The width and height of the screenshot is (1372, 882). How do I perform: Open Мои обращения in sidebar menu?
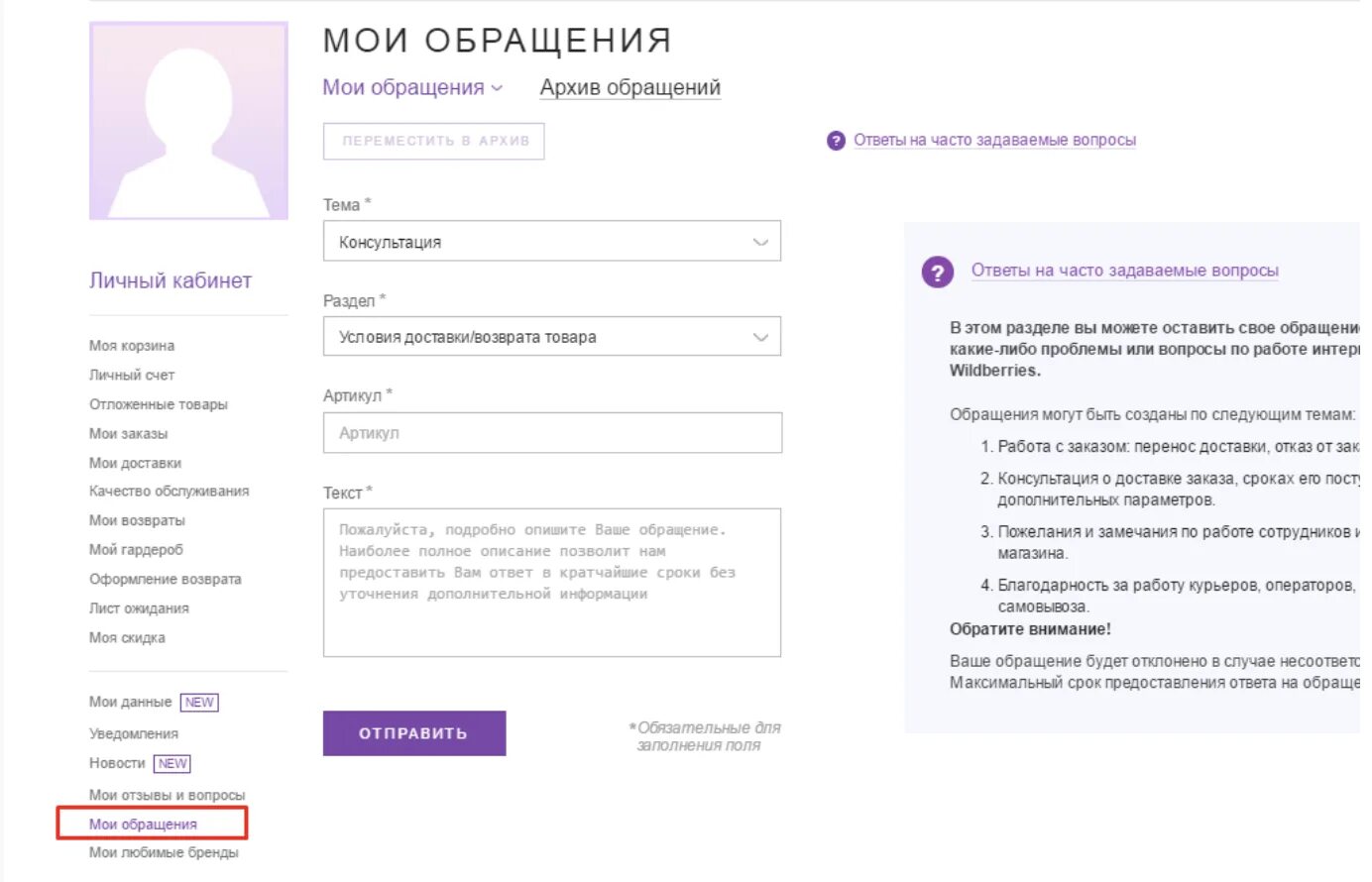point(143,824)
